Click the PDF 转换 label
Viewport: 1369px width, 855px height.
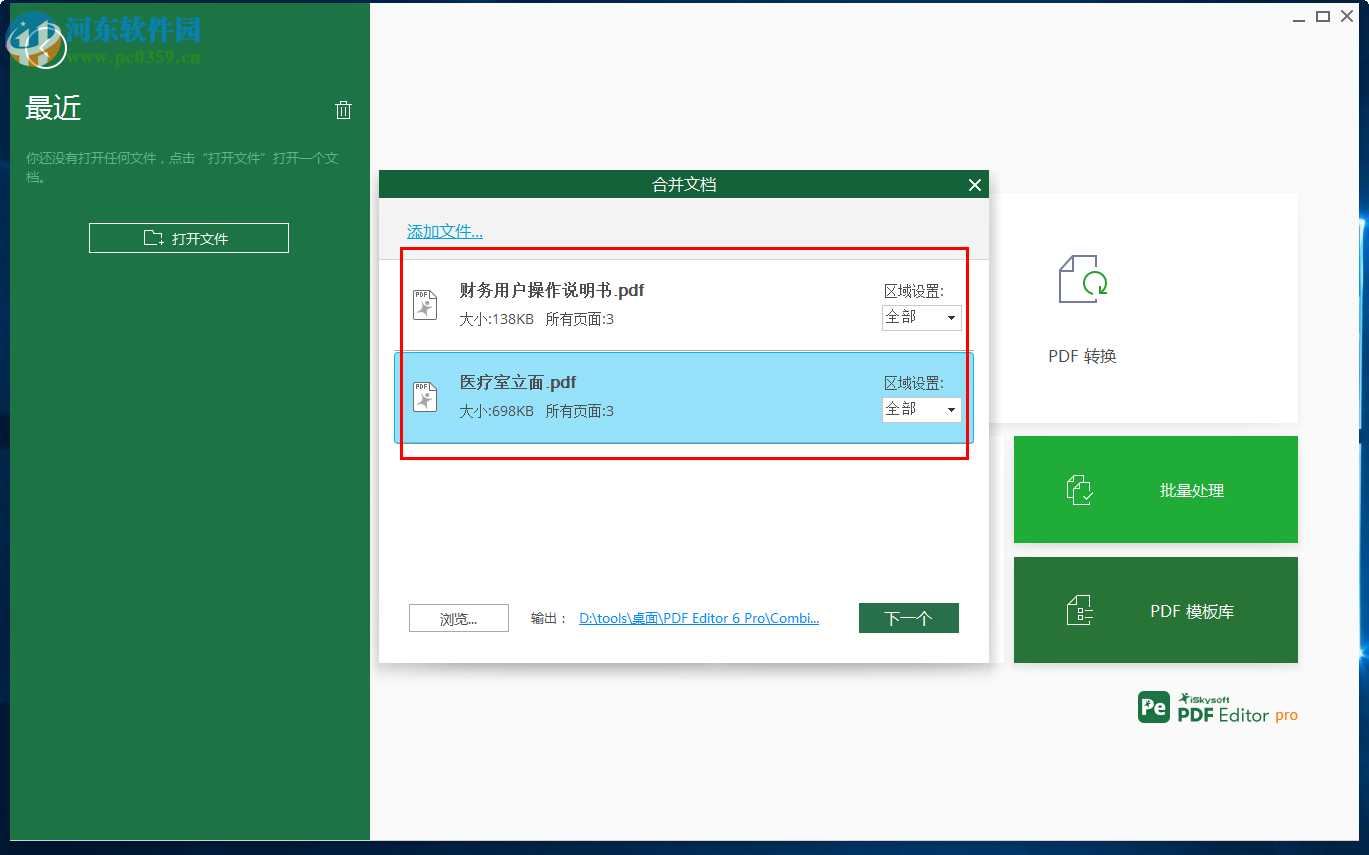tap(1082, 356)
